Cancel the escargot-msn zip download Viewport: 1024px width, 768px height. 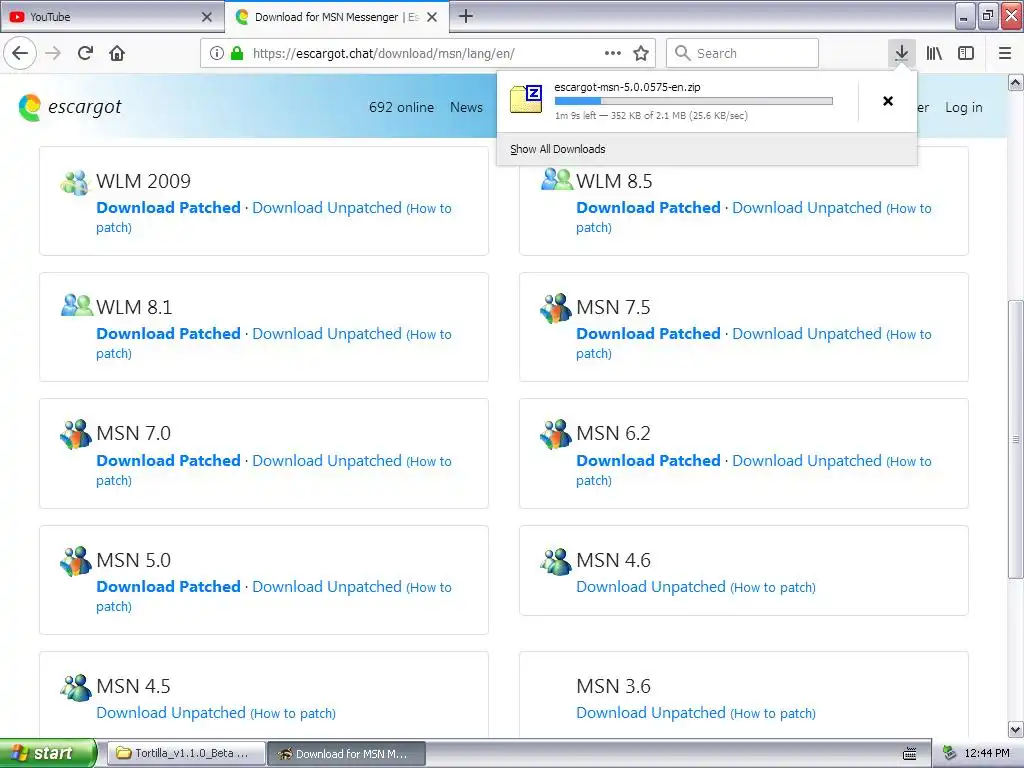(x=888, y=101)
